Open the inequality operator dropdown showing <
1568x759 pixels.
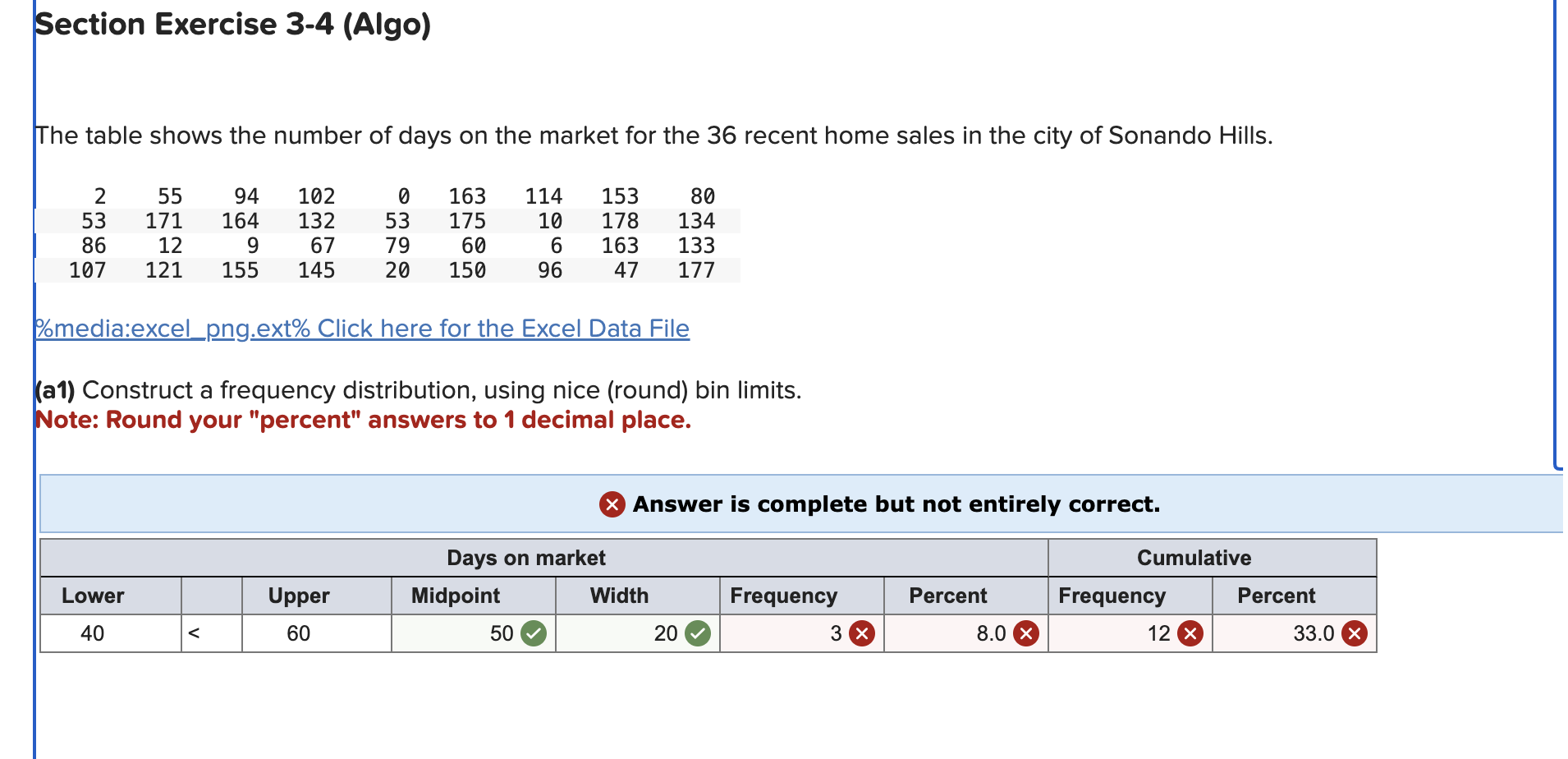click(x=210, y=633)
